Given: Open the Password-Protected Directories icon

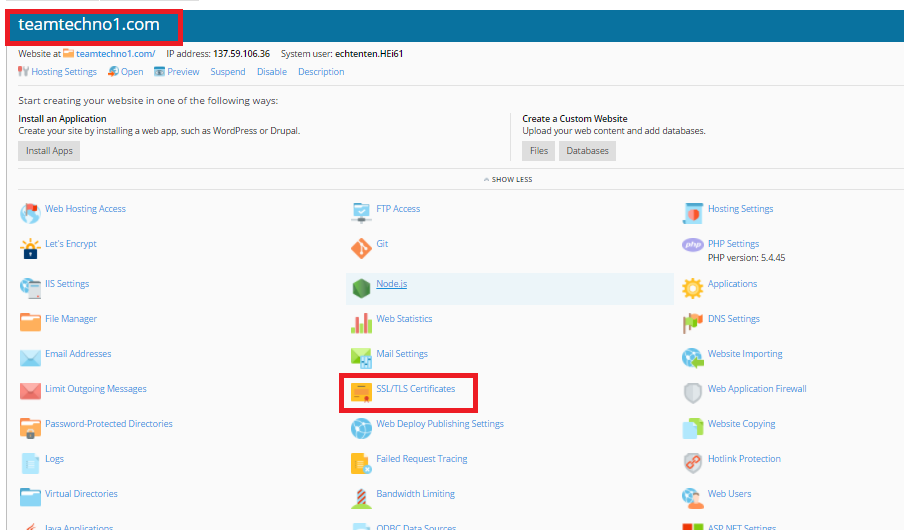Looking at the screenshot, I should (30, 428).
